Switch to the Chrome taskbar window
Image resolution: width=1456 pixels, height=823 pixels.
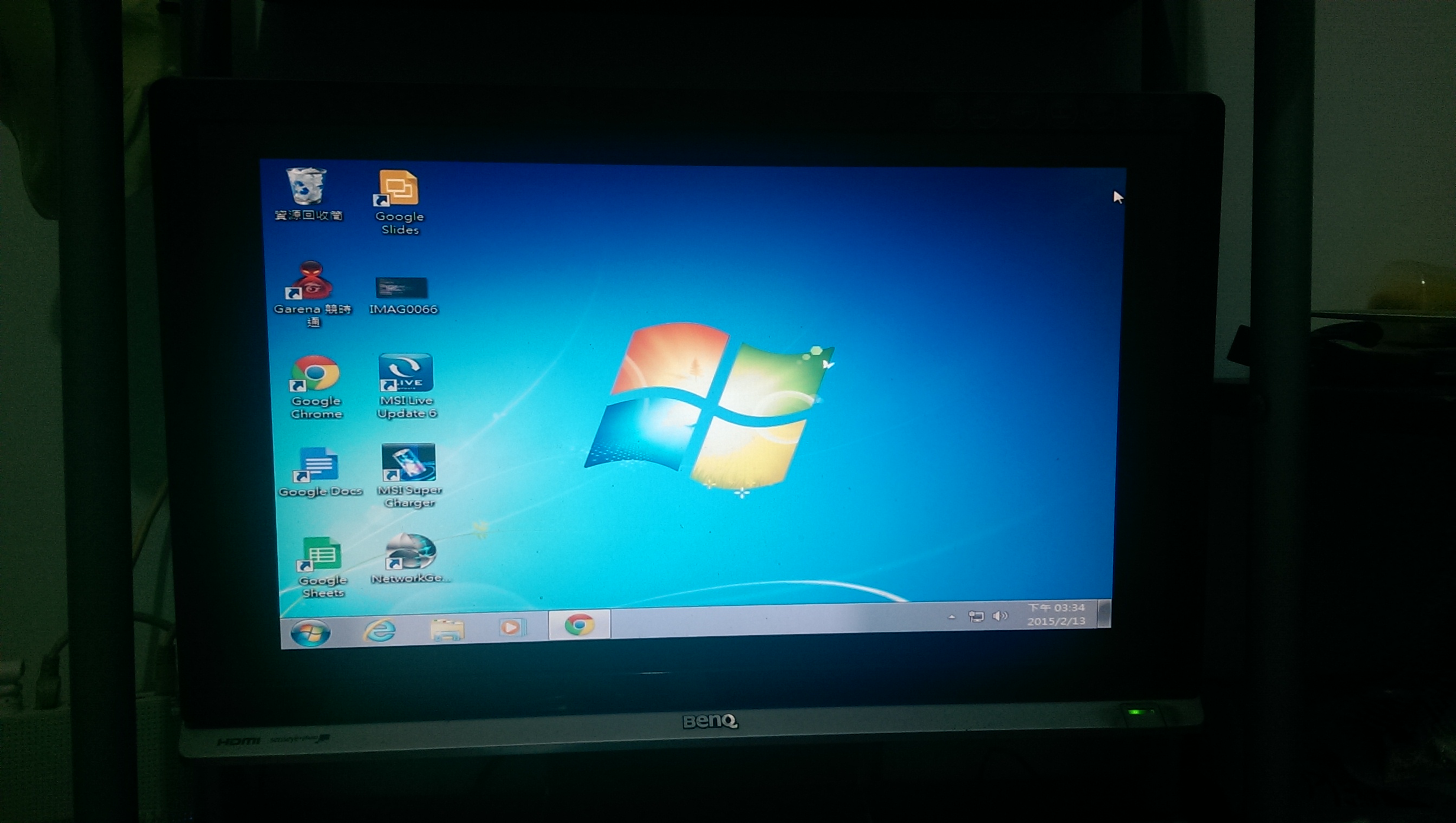[579, 625]
